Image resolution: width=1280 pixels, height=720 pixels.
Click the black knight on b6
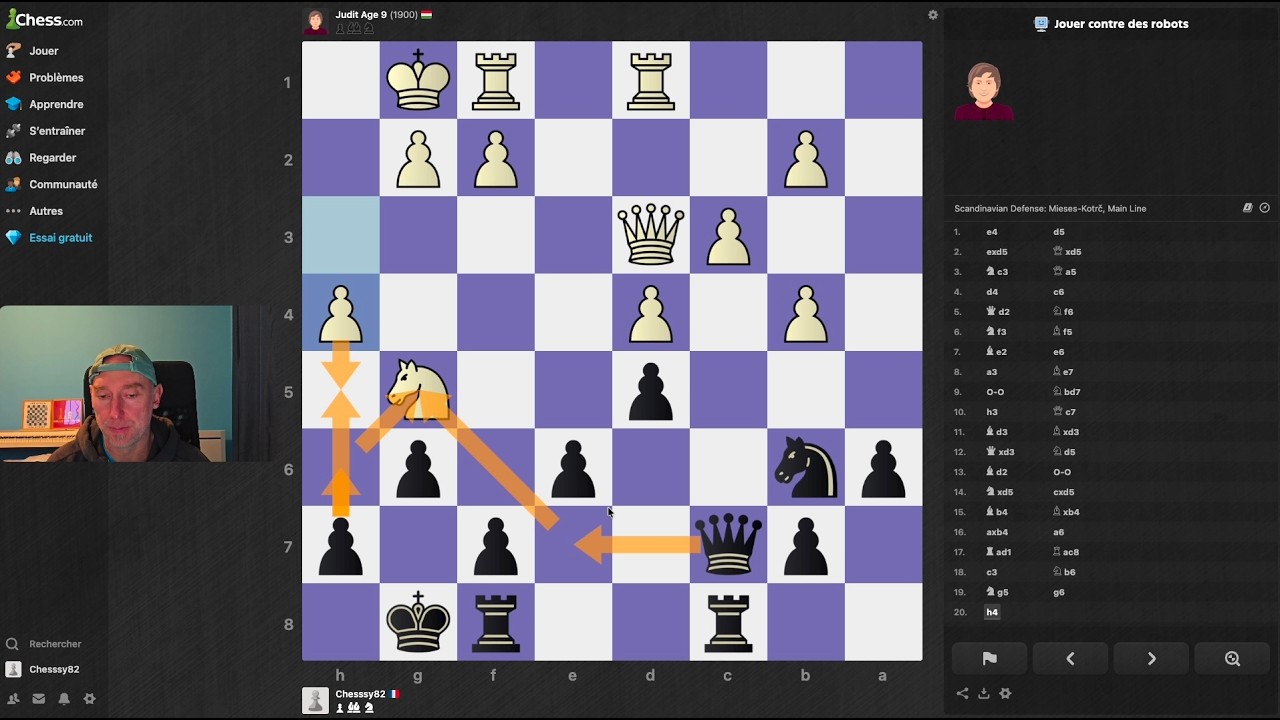(806, 467)
